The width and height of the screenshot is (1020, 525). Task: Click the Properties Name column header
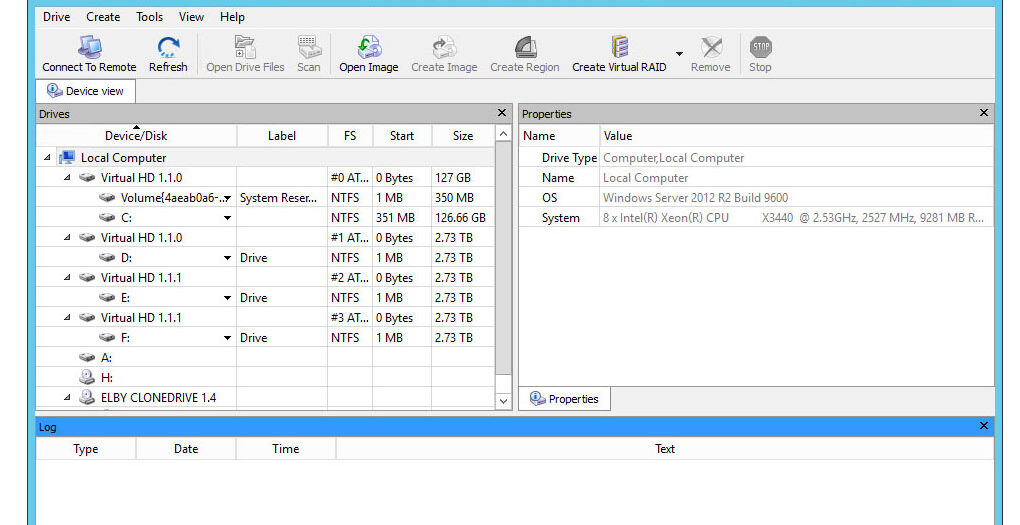pyautogui.click(x=559, y=136)
